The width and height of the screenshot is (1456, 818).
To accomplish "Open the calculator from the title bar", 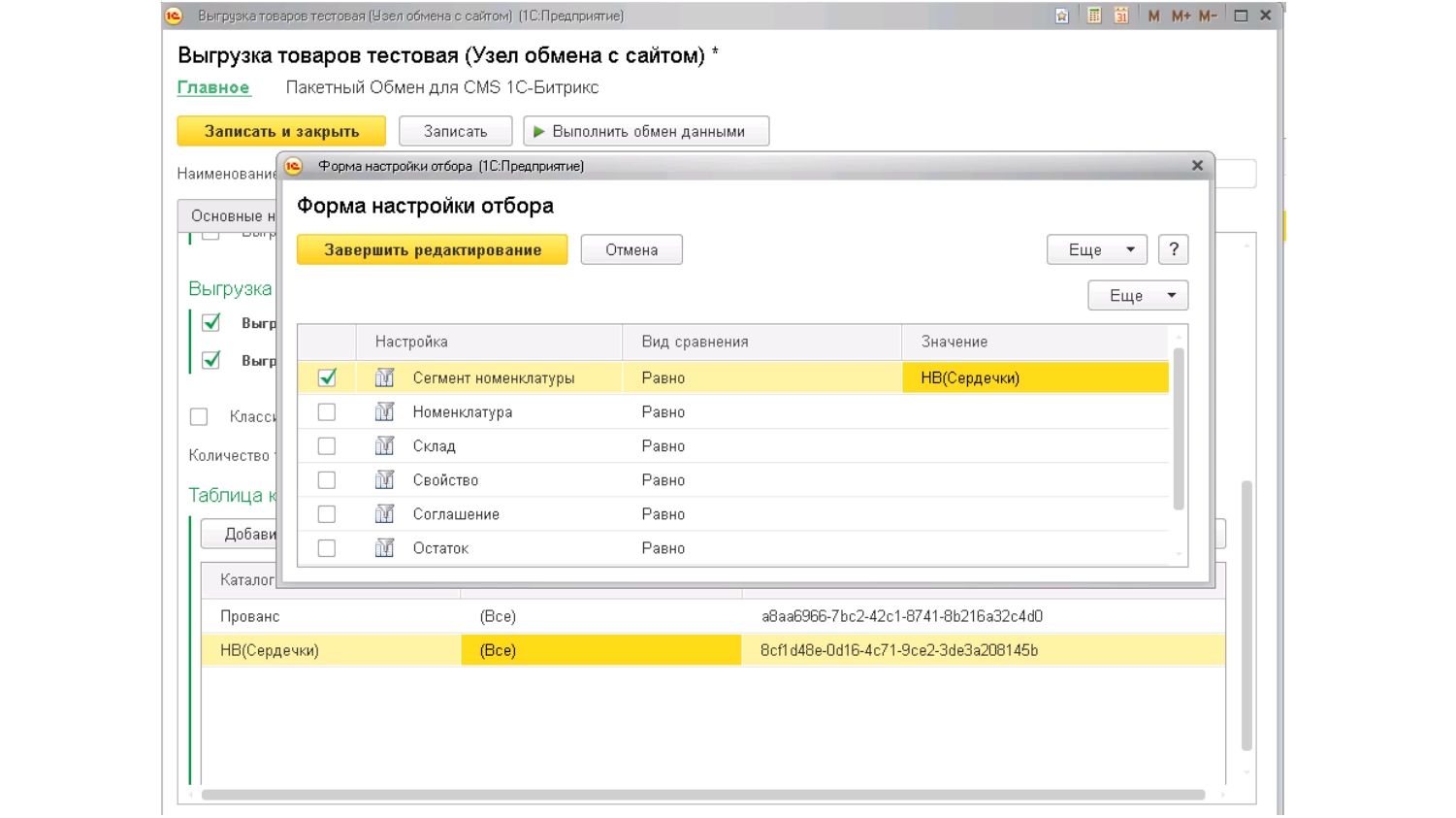I will tap(1093, 16).
